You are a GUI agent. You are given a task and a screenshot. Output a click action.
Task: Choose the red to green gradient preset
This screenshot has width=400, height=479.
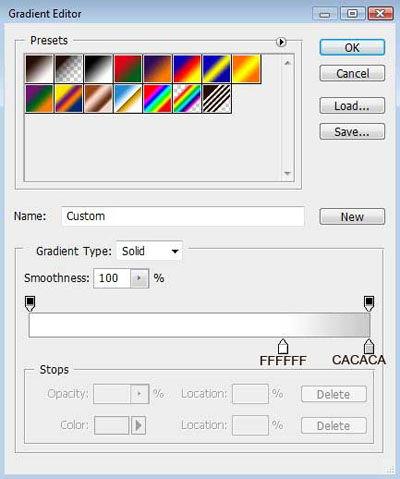tap(128, 69)
